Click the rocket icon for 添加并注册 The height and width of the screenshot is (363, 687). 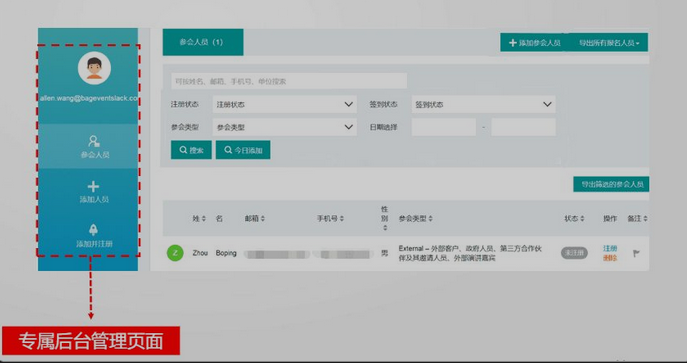93,230
